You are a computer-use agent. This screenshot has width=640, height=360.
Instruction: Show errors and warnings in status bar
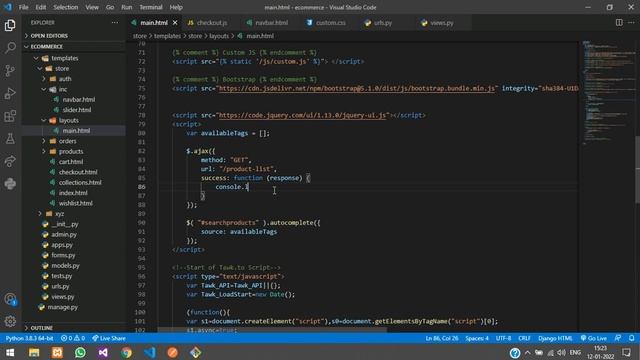(x=73, y=338)
